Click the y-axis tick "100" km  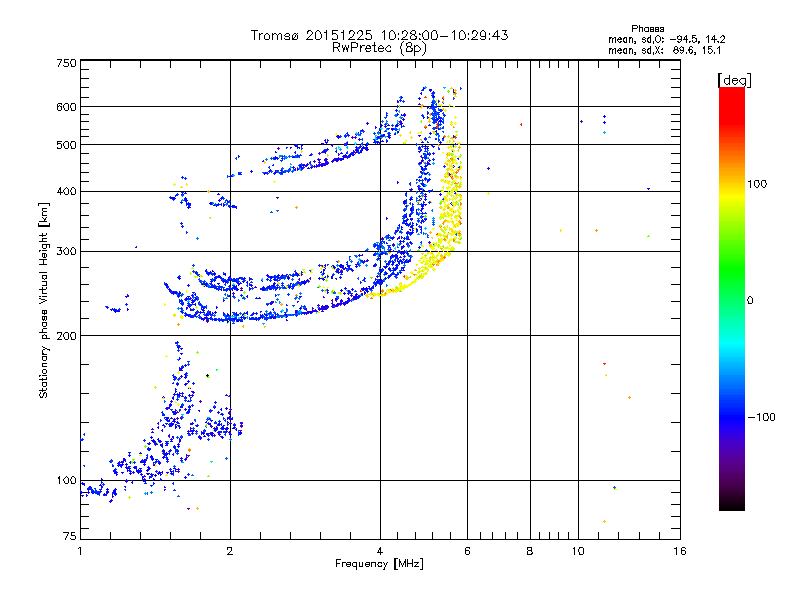point(67,480)
